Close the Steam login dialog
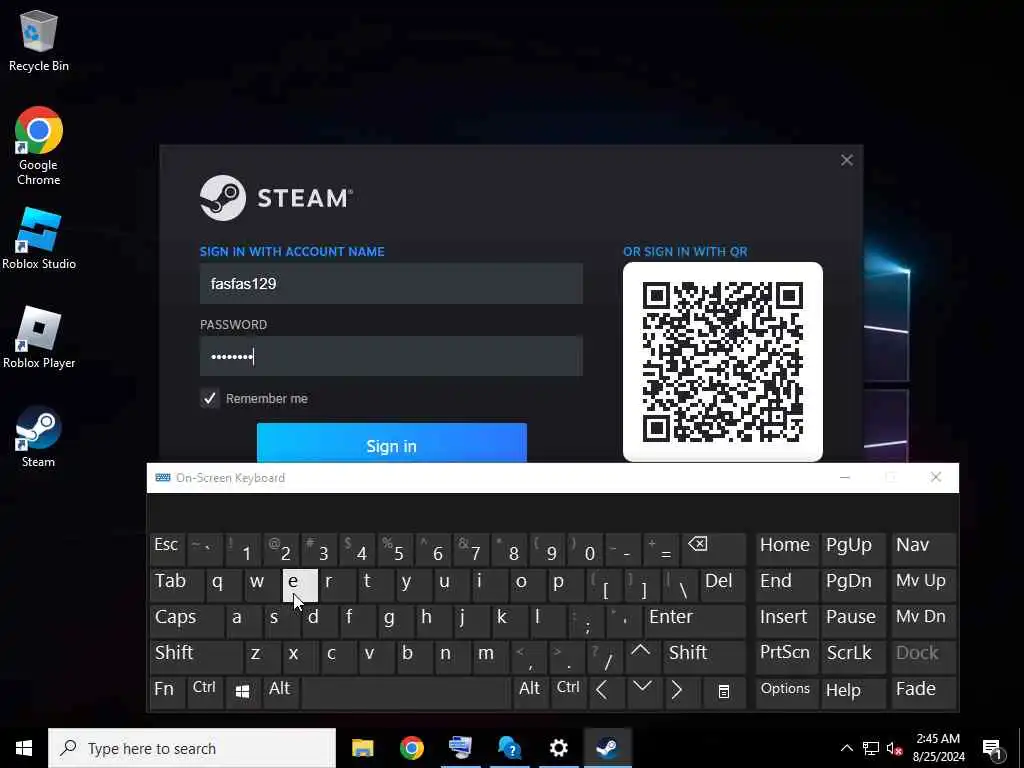Image resolution: width=1024 pixels, height=768 pixels. tap(847, 160)
